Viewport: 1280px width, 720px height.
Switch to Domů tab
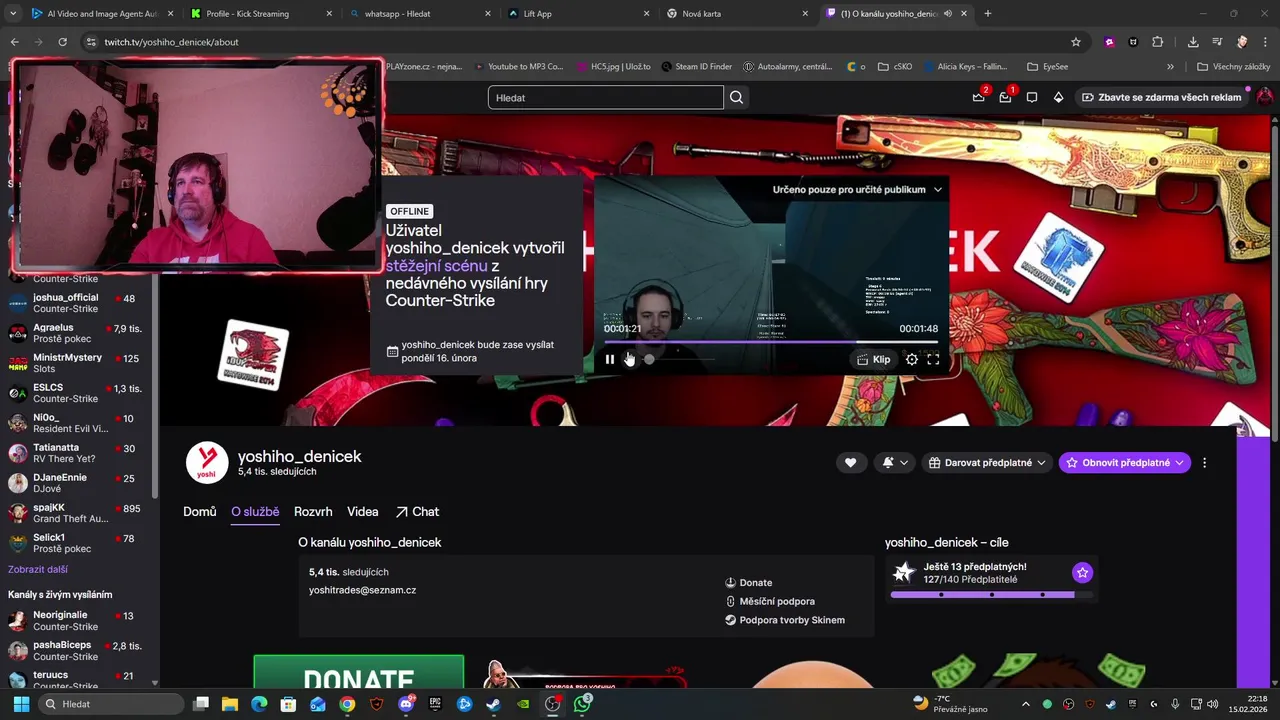click(x=200, y=511)
